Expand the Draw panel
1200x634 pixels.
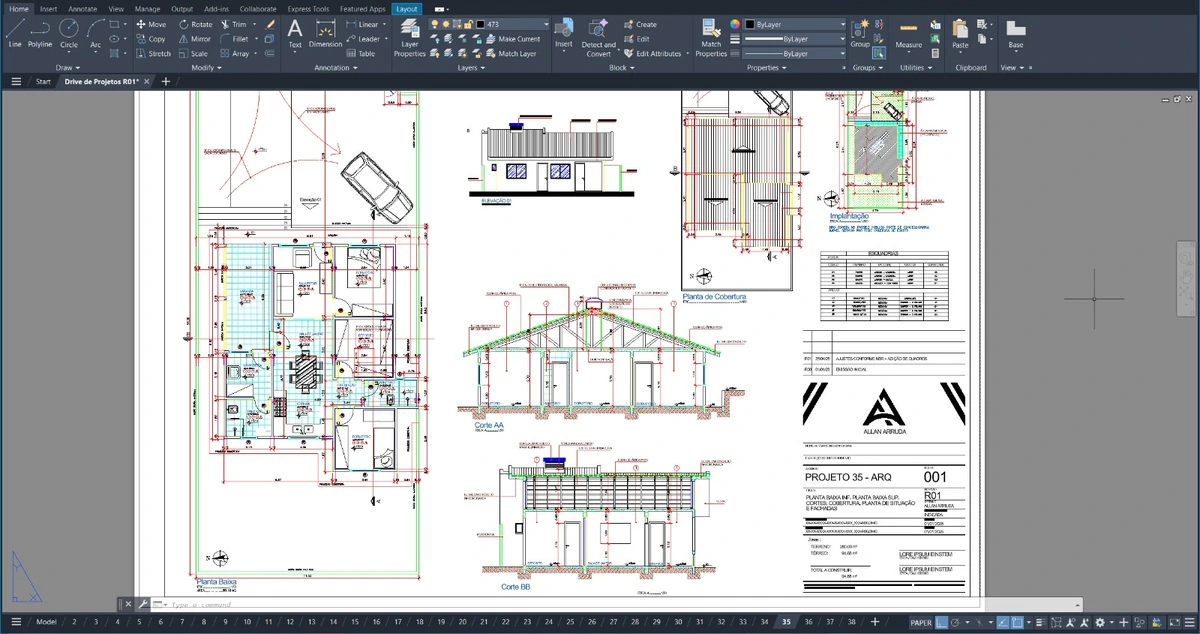[x=69, y=68]
